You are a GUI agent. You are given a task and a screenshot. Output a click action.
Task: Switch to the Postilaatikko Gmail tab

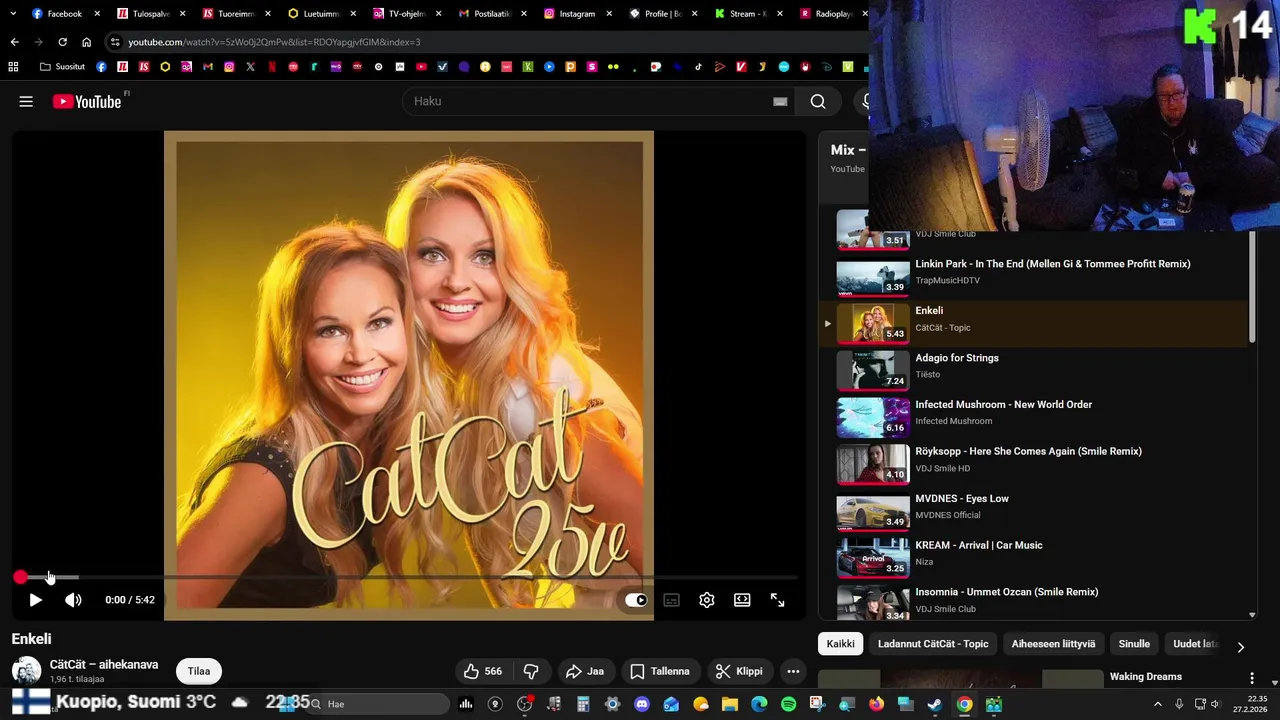coord(491,14)
